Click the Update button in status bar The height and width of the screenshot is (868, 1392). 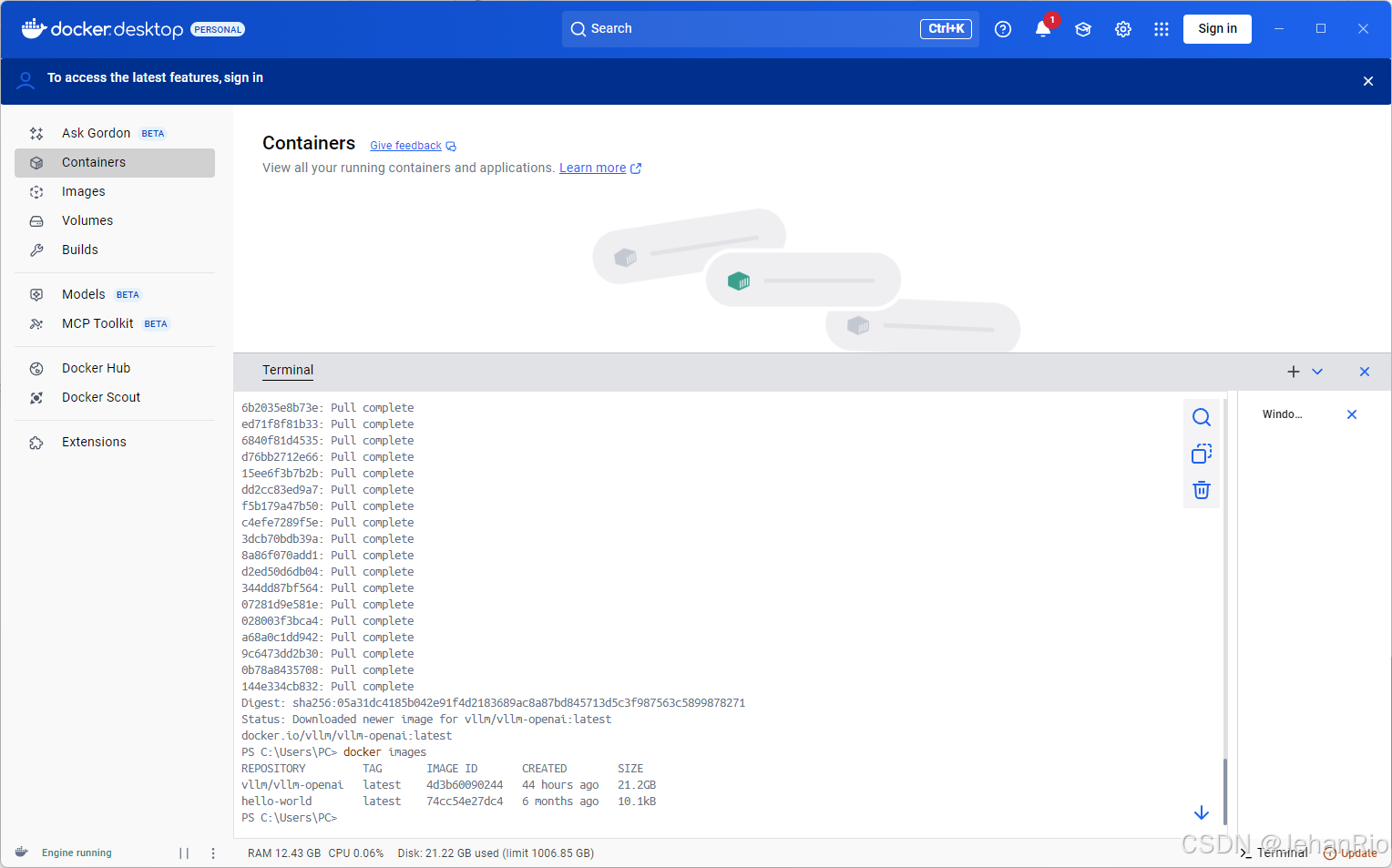click(1350, 853)
